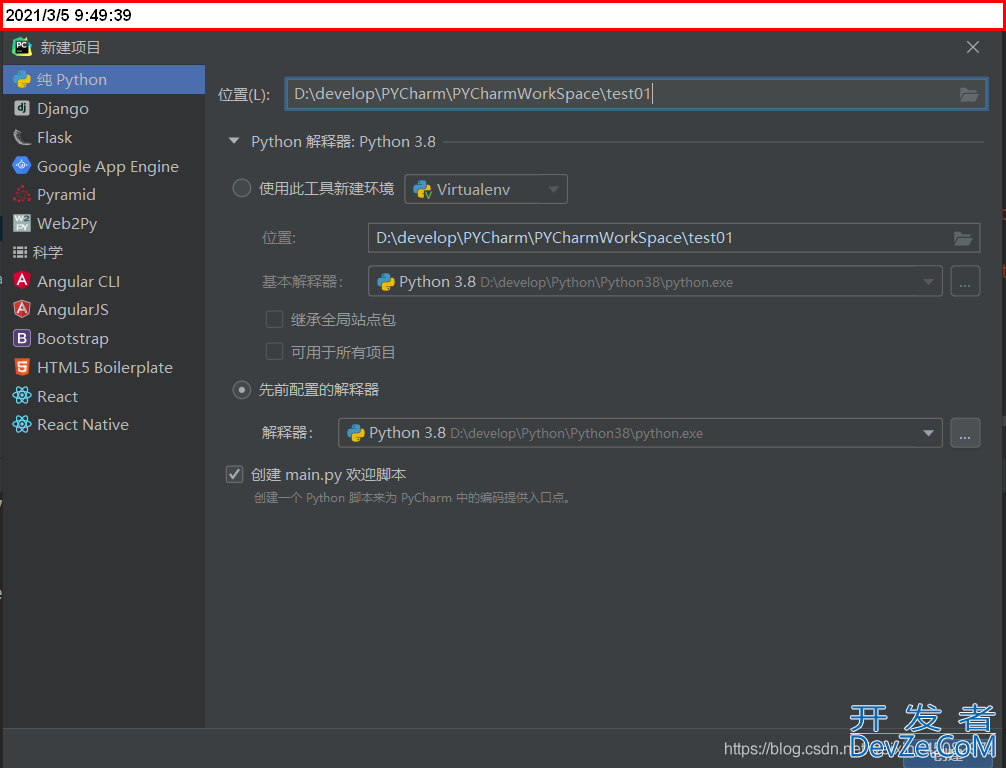Select the Bootstrap project icon
1006x768 pixels.
tap(22, 338)
